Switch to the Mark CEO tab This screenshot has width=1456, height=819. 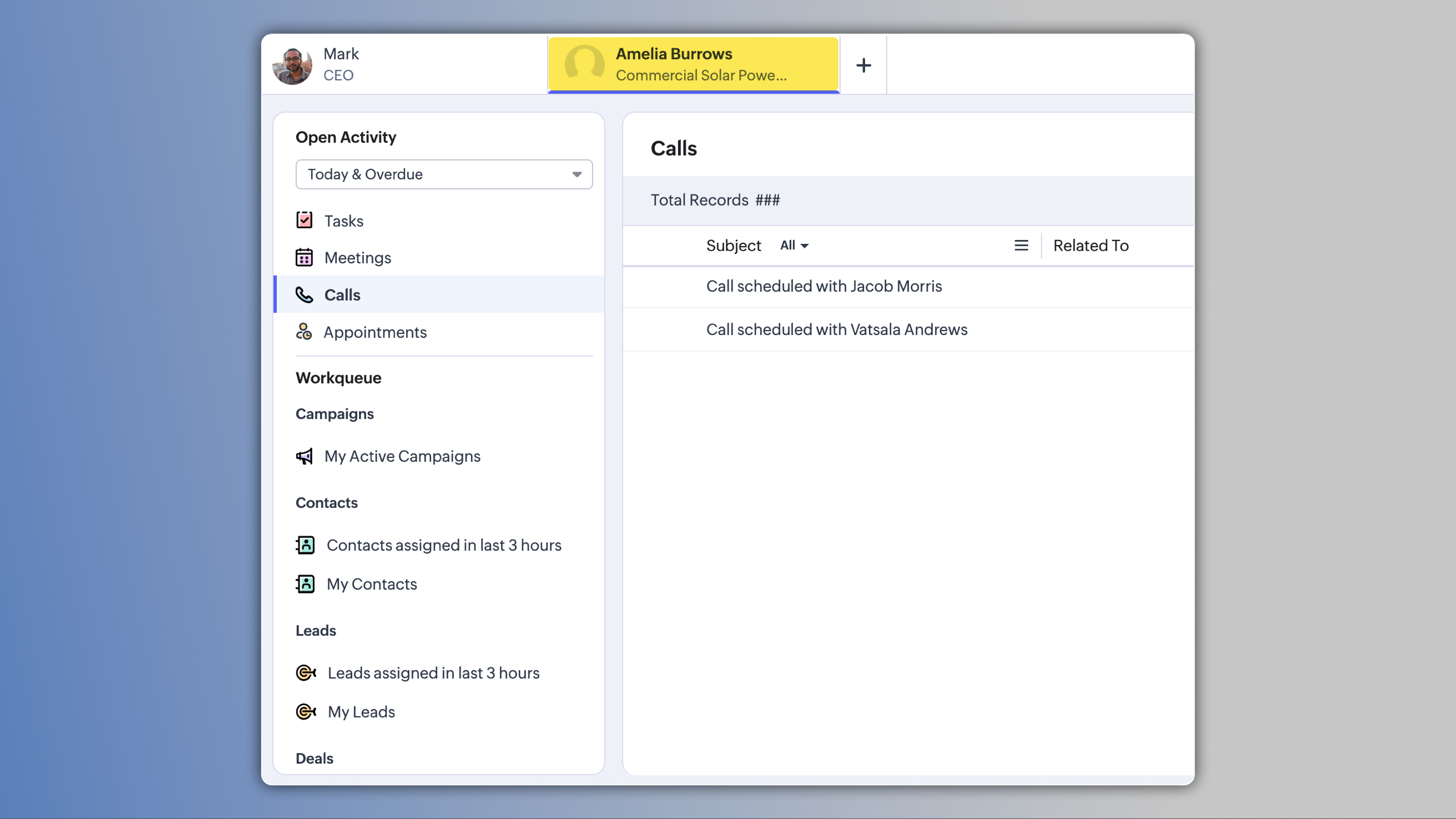(404, 64)
